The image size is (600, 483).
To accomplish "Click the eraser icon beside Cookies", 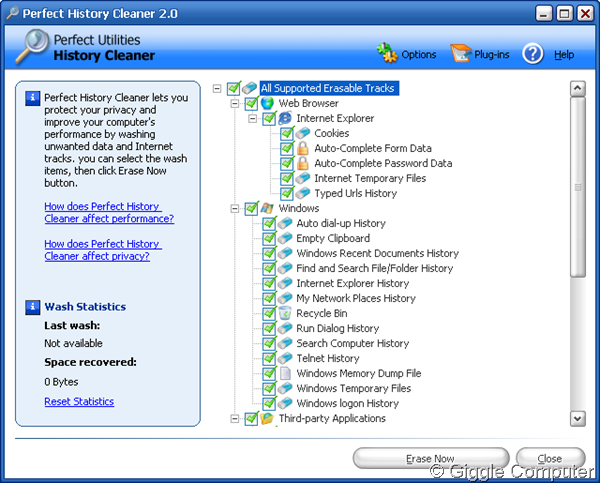I will tap(303, 133).
